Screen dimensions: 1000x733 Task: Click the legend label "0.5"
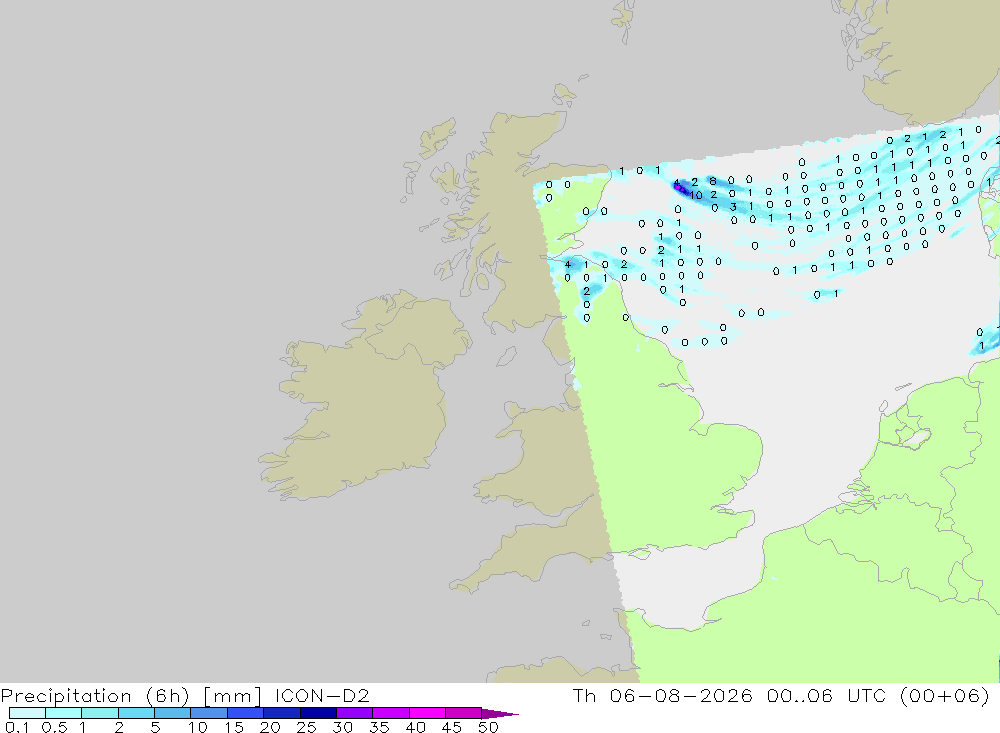[x=54, y=727]
